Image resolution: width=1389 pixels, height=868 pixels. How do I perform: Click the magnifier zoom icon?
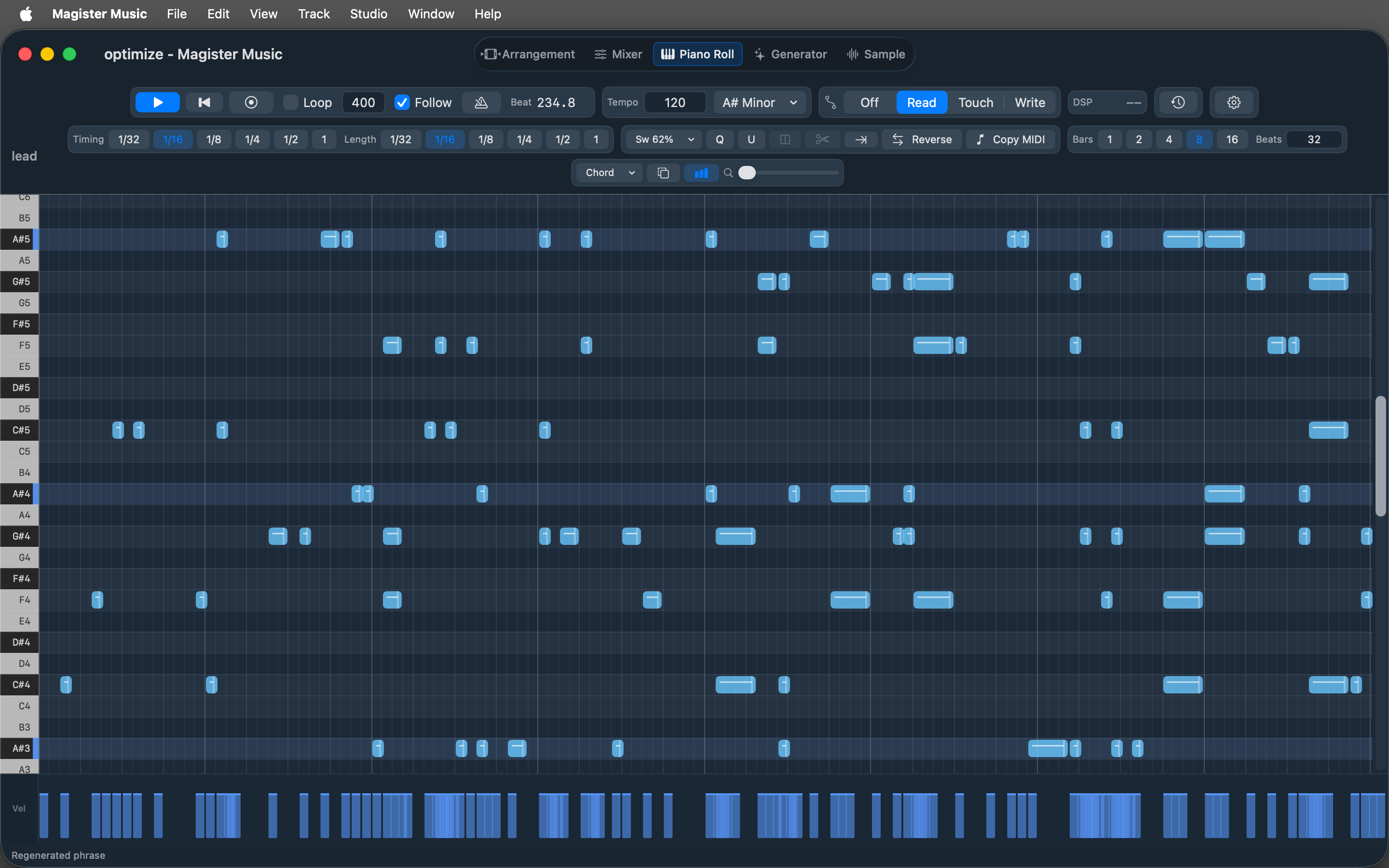(728, 173)
